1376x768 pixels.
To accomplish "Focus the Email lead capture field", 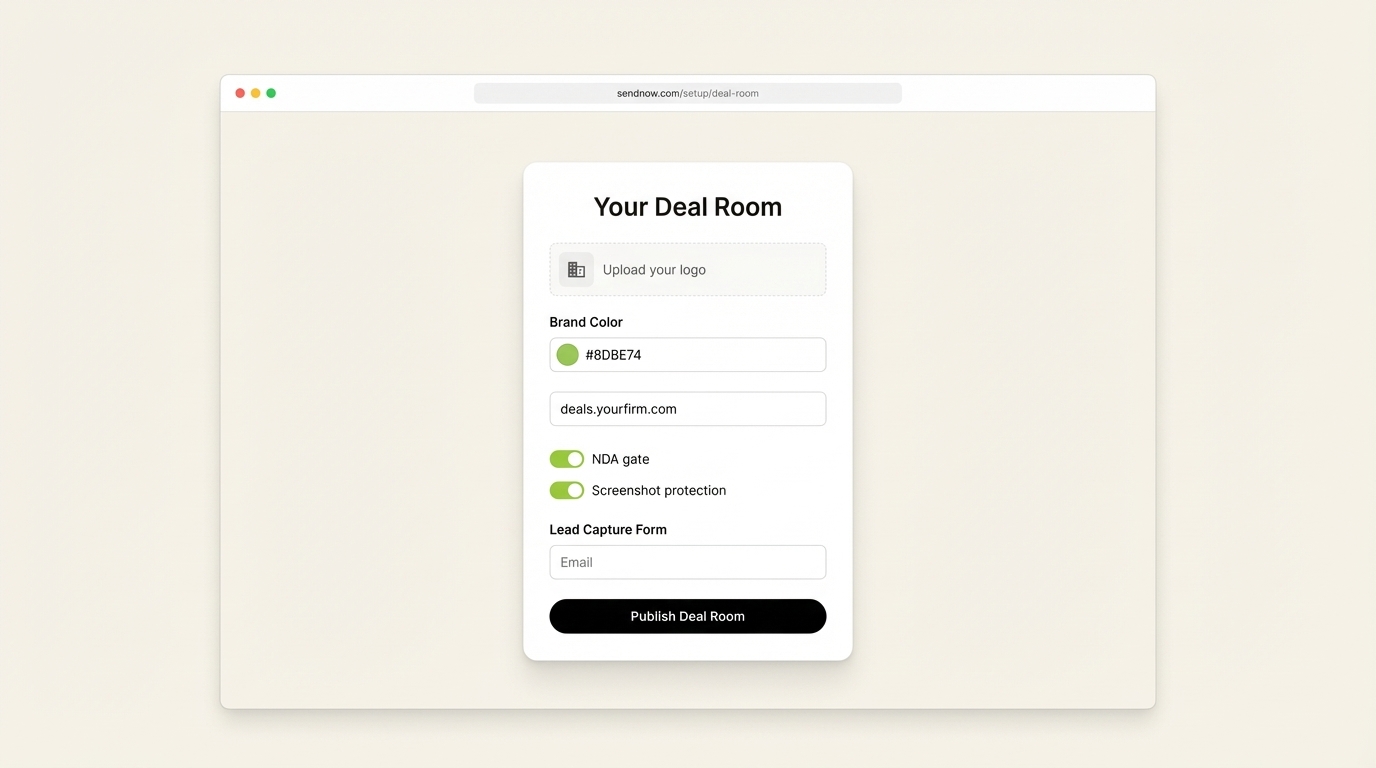I will (x=687, y=562).
